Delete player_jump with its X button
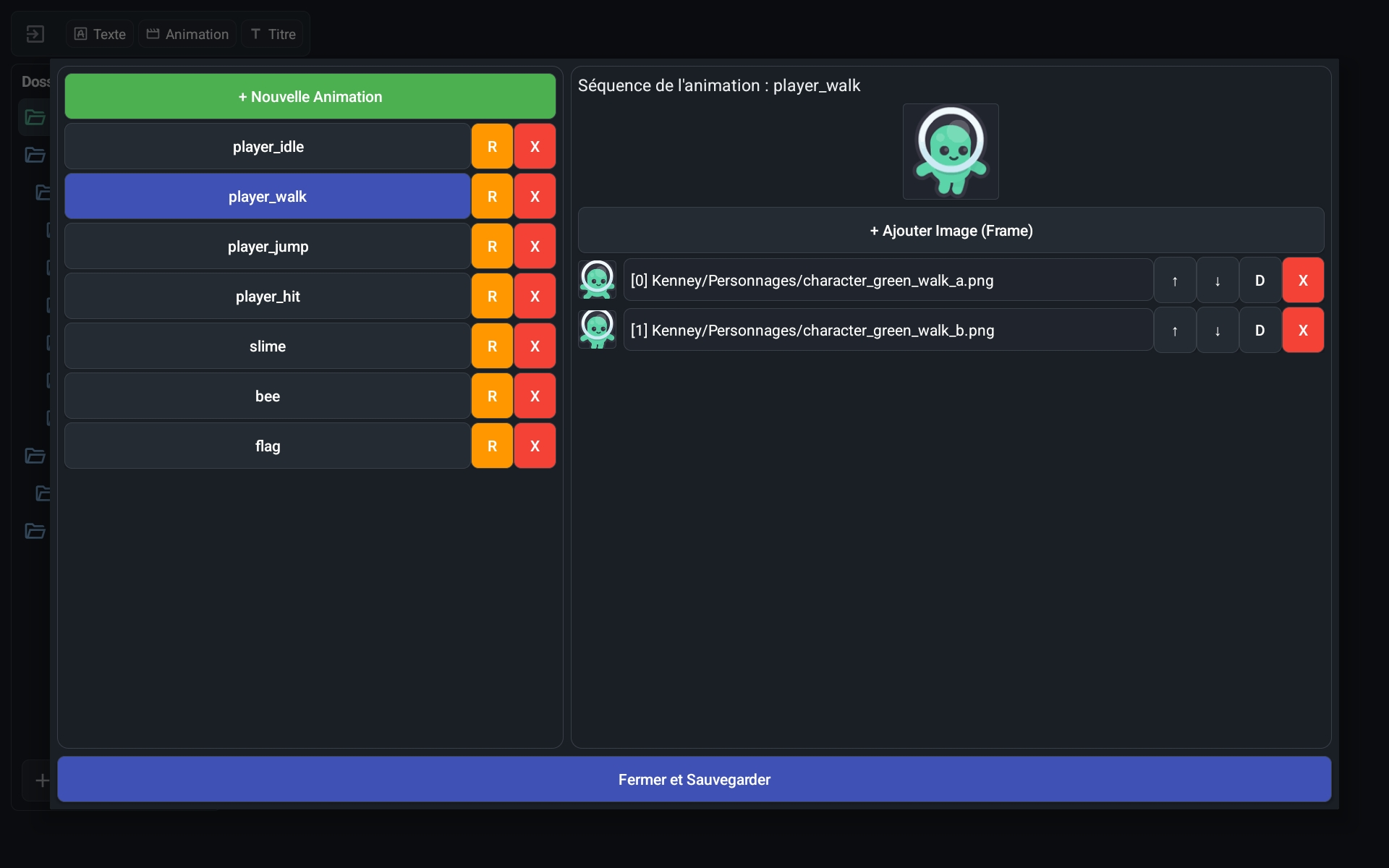The image size is (1389, 868). click(x=535, y=246)
